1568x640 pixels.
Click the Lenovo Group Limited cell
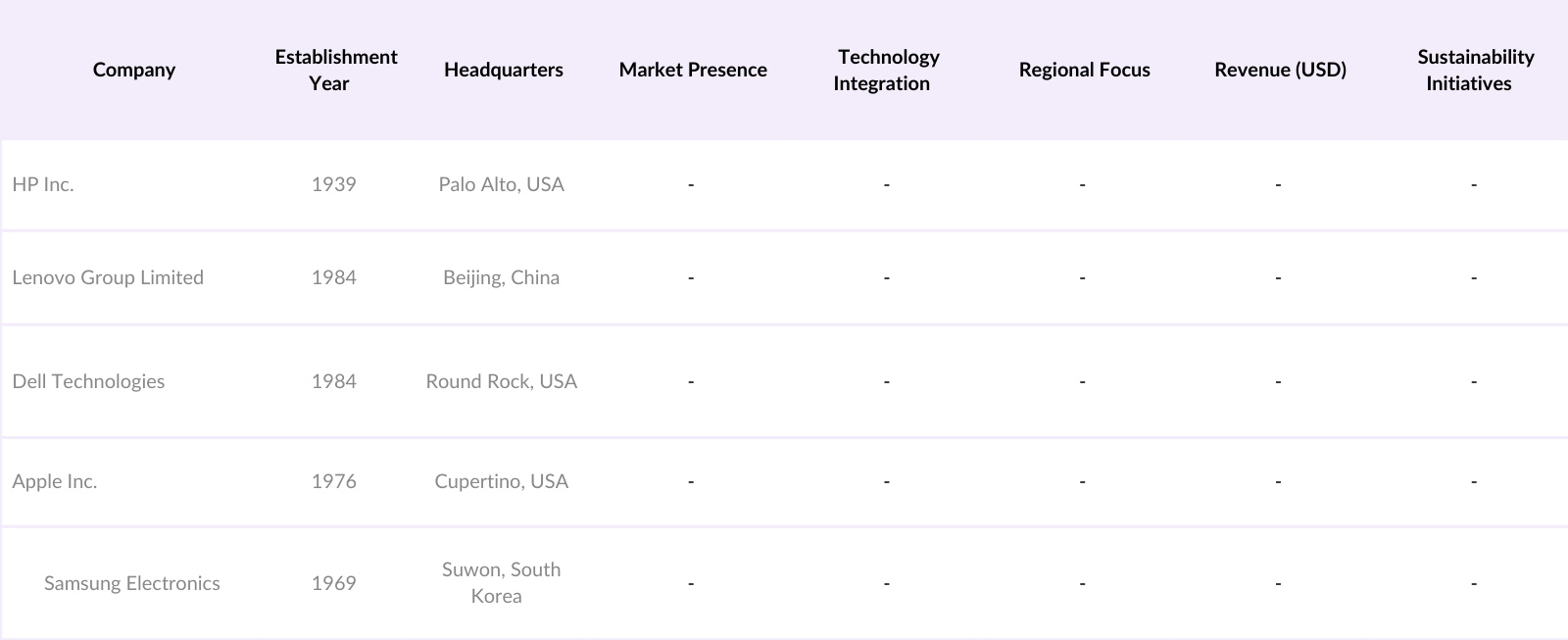point(108,277)
